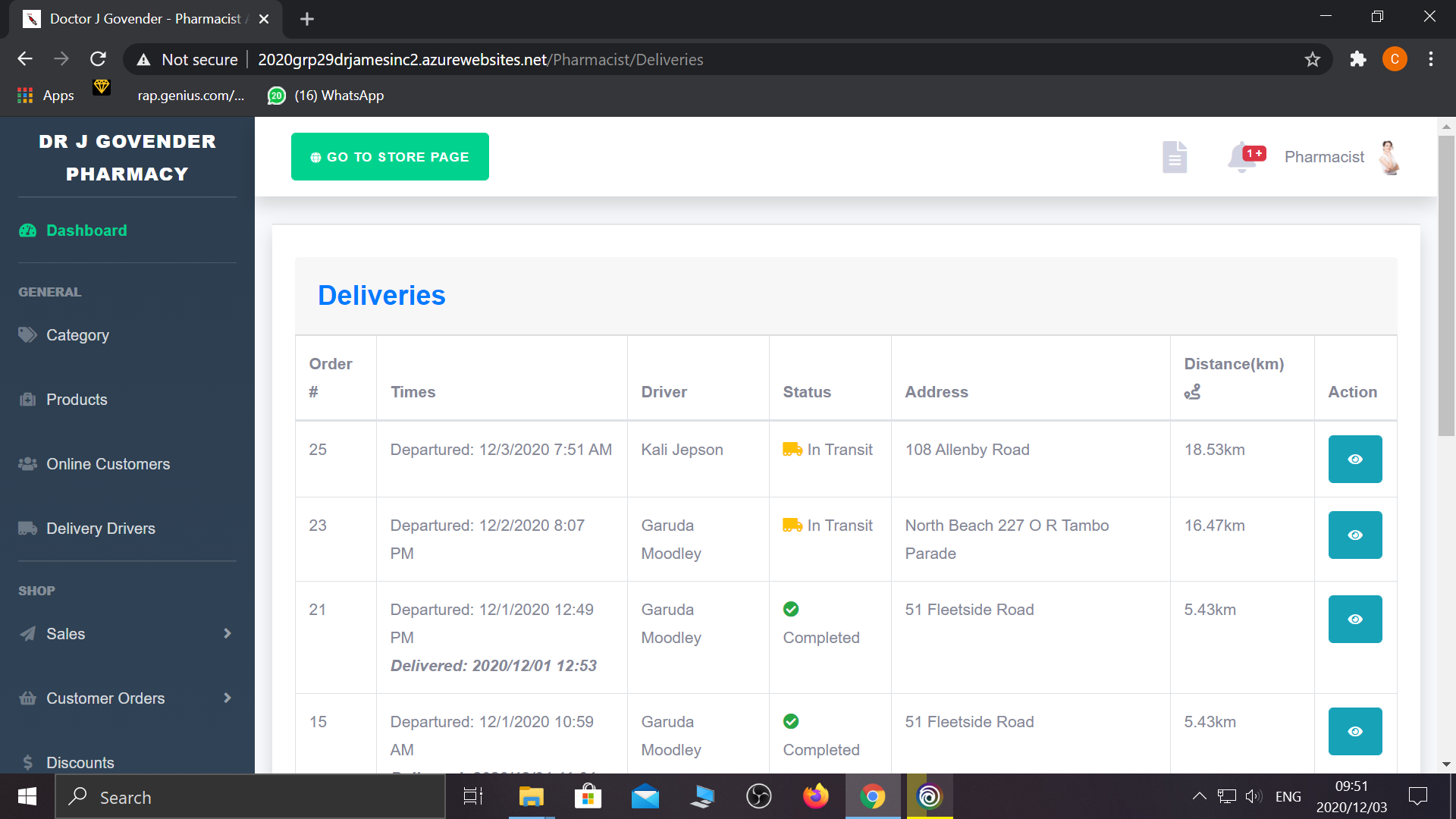The height and width of the screenshot is (819, 1456).
Task: Select Online Customers in the sidebar
Action: pos(108,464)
